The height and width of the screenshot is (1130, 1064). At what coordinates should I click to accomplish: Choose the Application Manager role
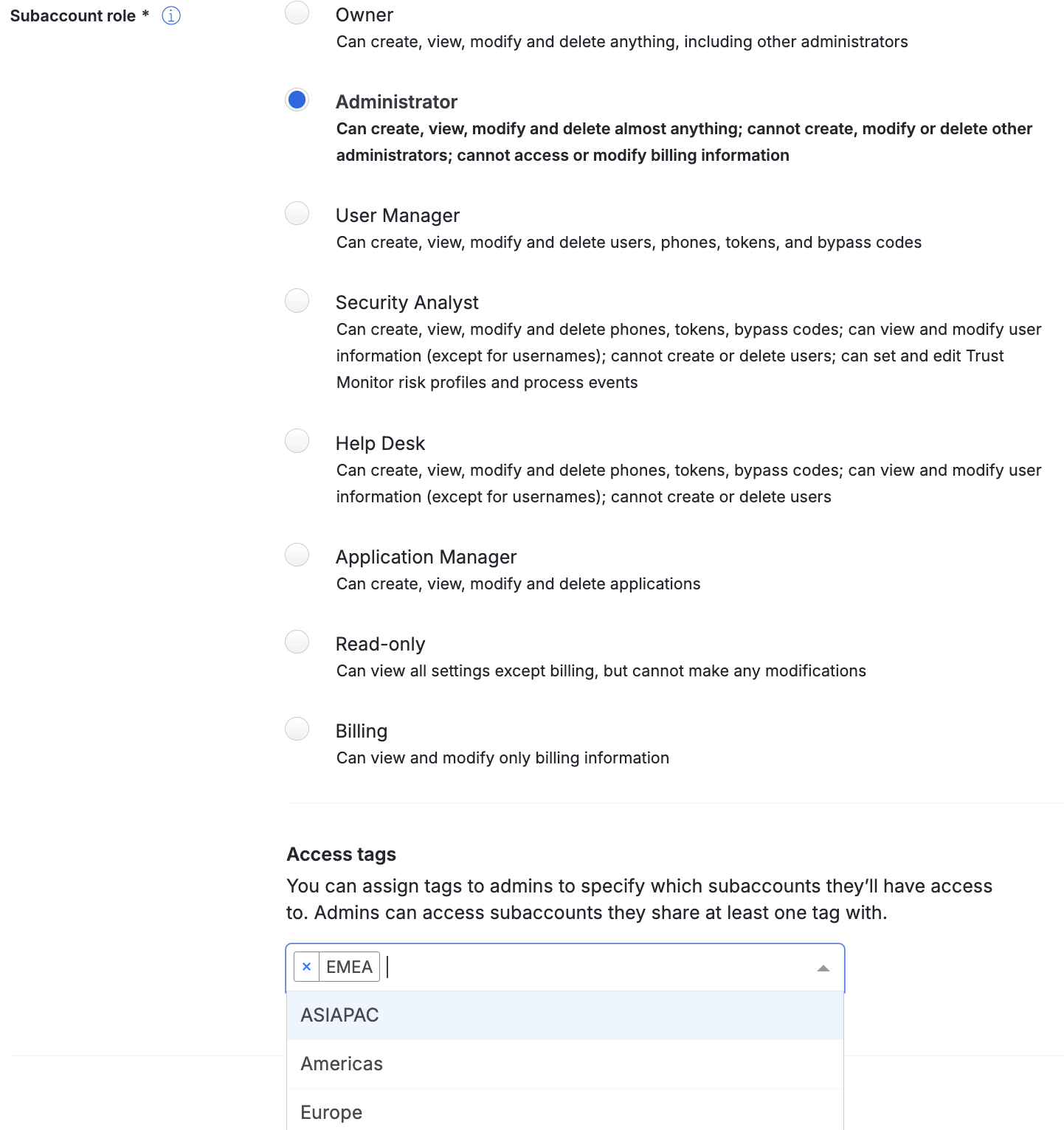pos(297,555)
